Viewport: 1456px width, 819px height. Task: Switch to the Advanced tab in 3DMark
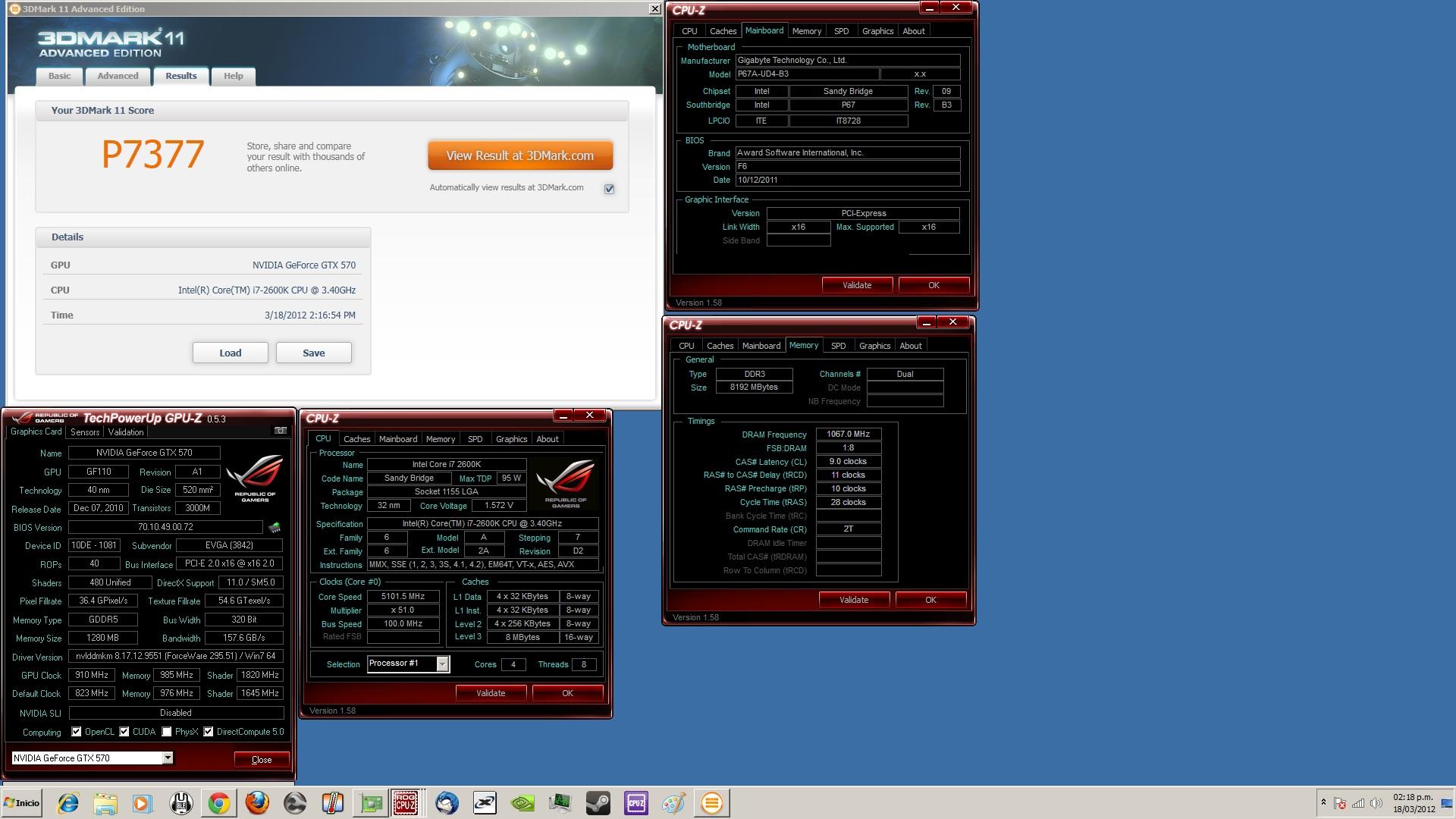point(118,76)
